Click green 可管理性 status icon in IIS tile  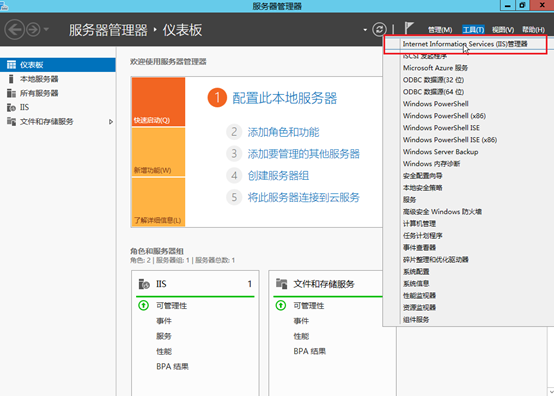pos(143,305)
